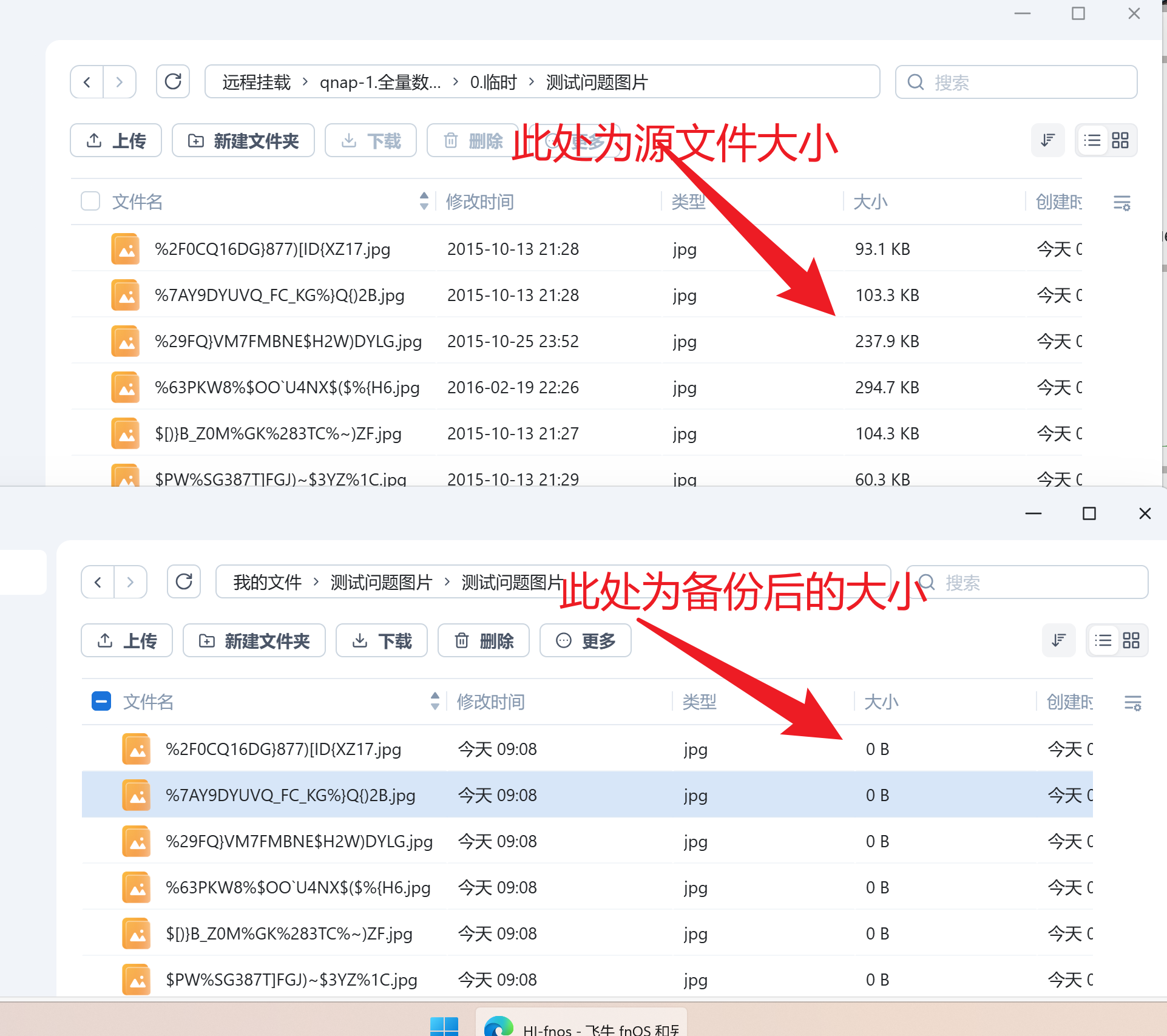Select the %7AY9DYUVQ_FC_KG%}Q{)2B.jpg row in the bottom list
This screenshot has height=1036, width=1167.
(x=290, y=795)
